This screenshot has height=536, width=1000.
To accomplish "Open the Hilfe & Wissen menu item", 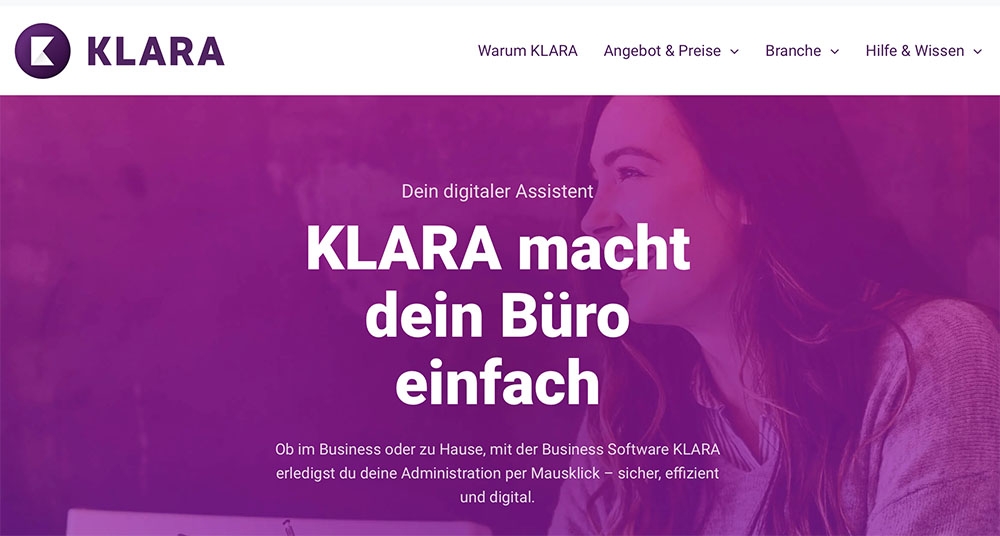I will (x=915, y=51).
